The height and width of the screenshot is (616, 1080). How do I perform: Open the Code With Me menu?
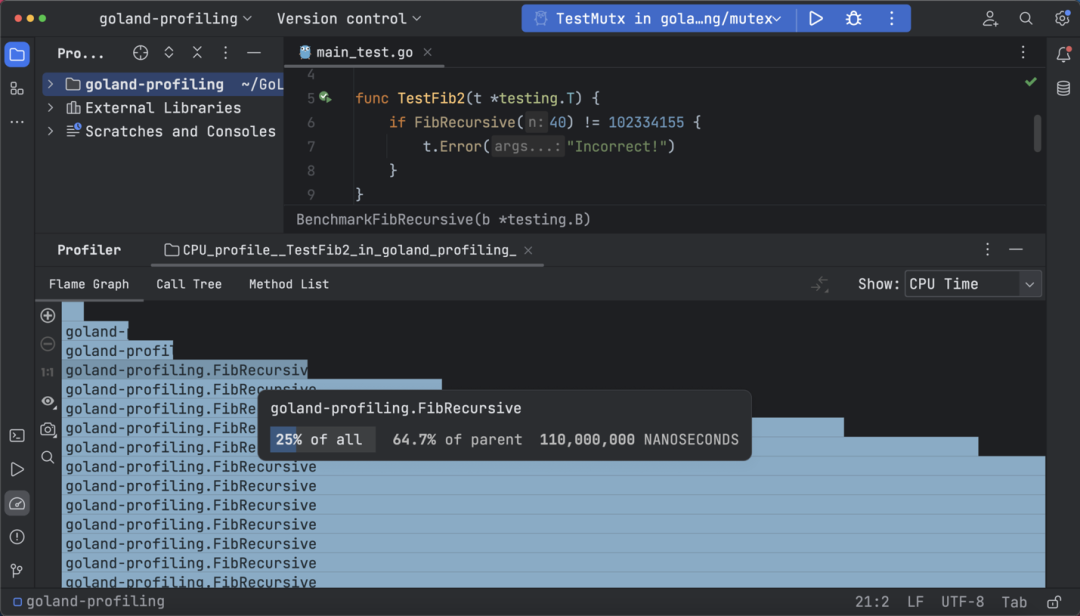[x=990, y=19]
